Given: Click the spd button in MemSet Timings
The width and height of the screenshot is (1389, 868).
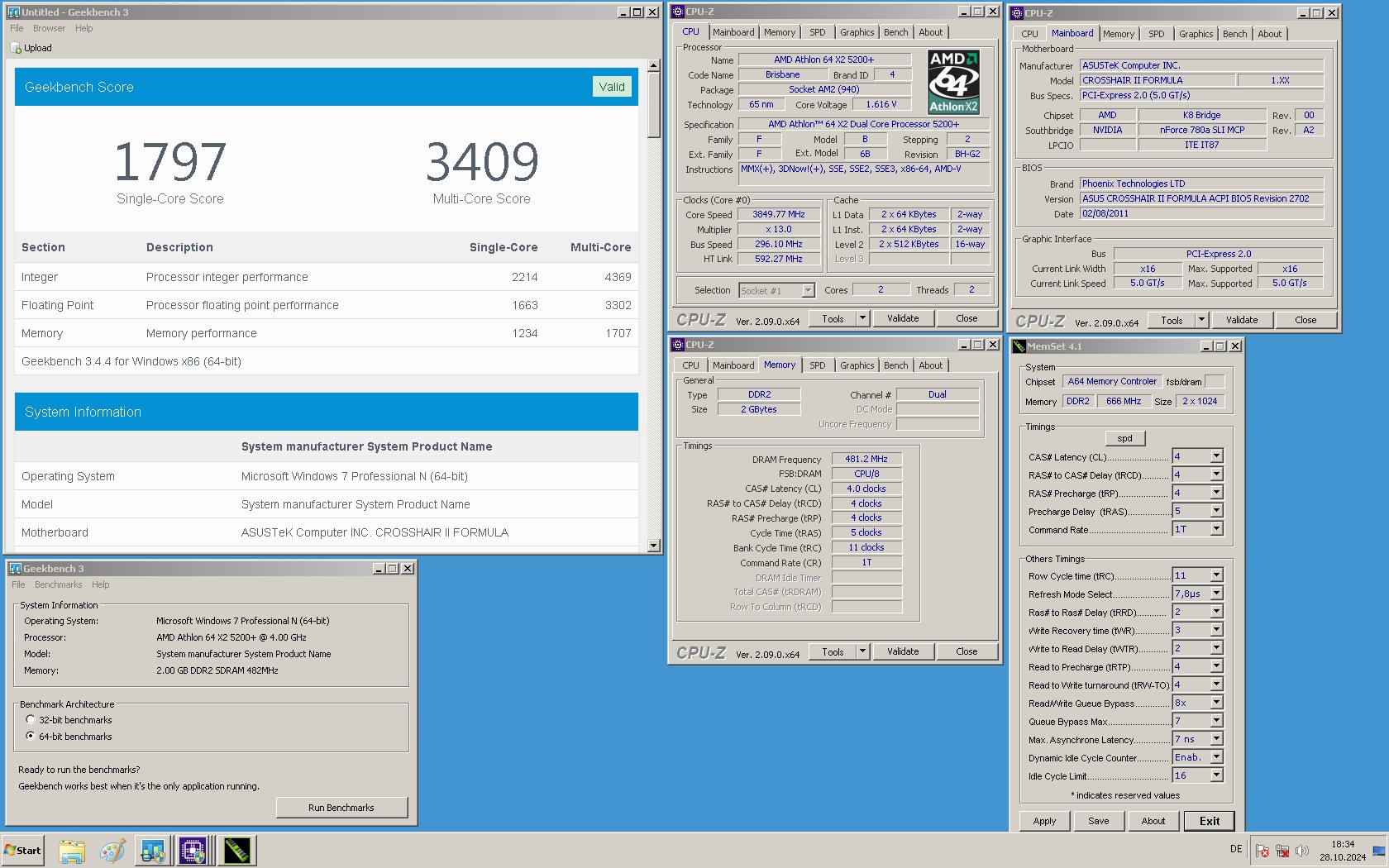Looking at the screenshot, I should pos(1124,438).
